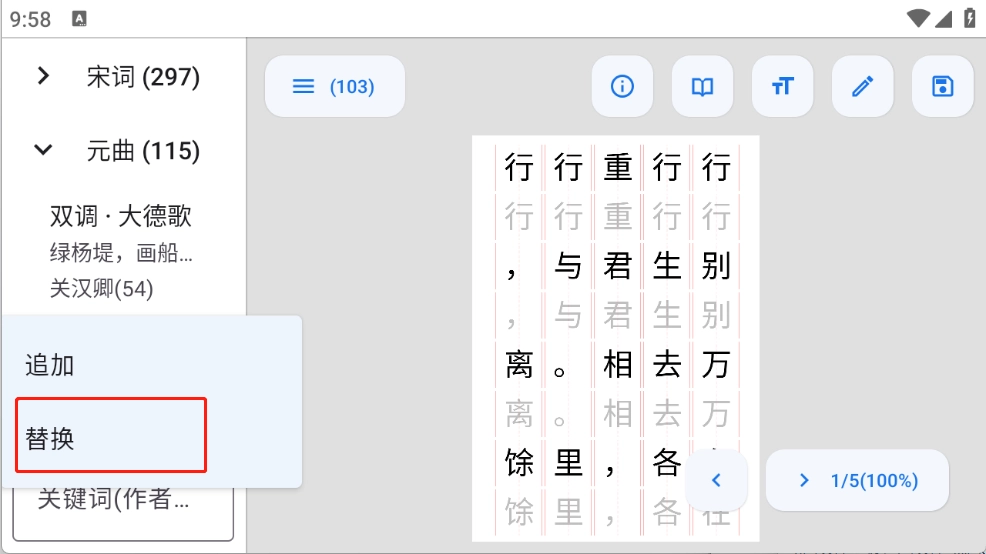The height and width of the screenshot is (554, 986).
Task: Click the save floppy disk icon
Action: coord(942,87)
